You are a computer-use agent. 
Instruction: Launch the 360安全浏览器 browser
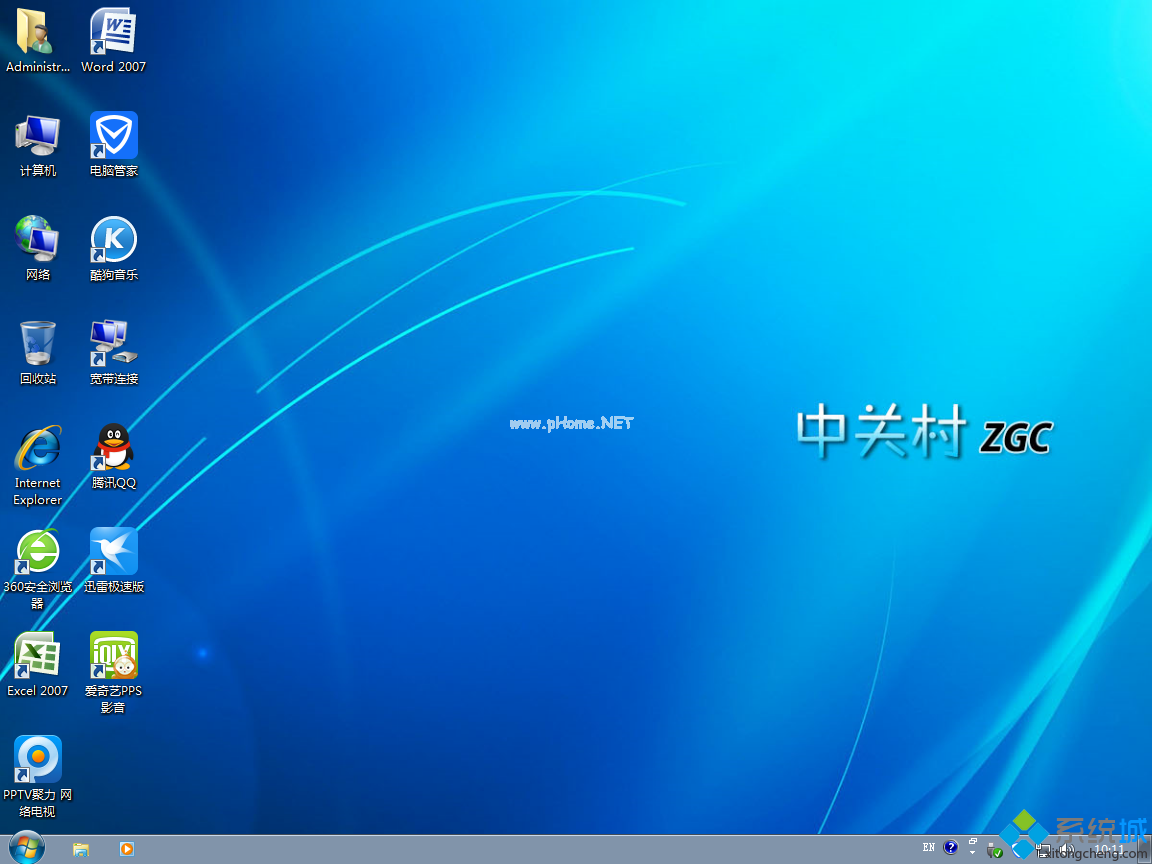pyautogui.click(x=37, y=551)
